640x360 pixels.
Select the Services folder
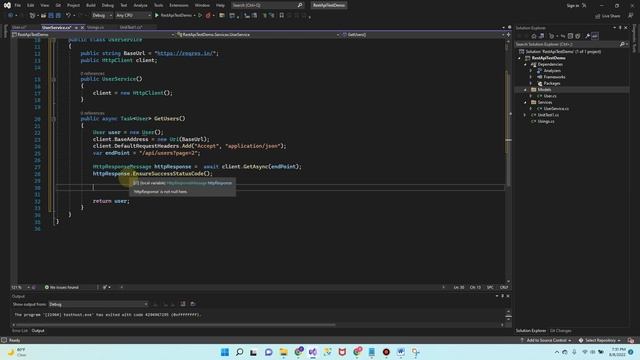[544, 102]
